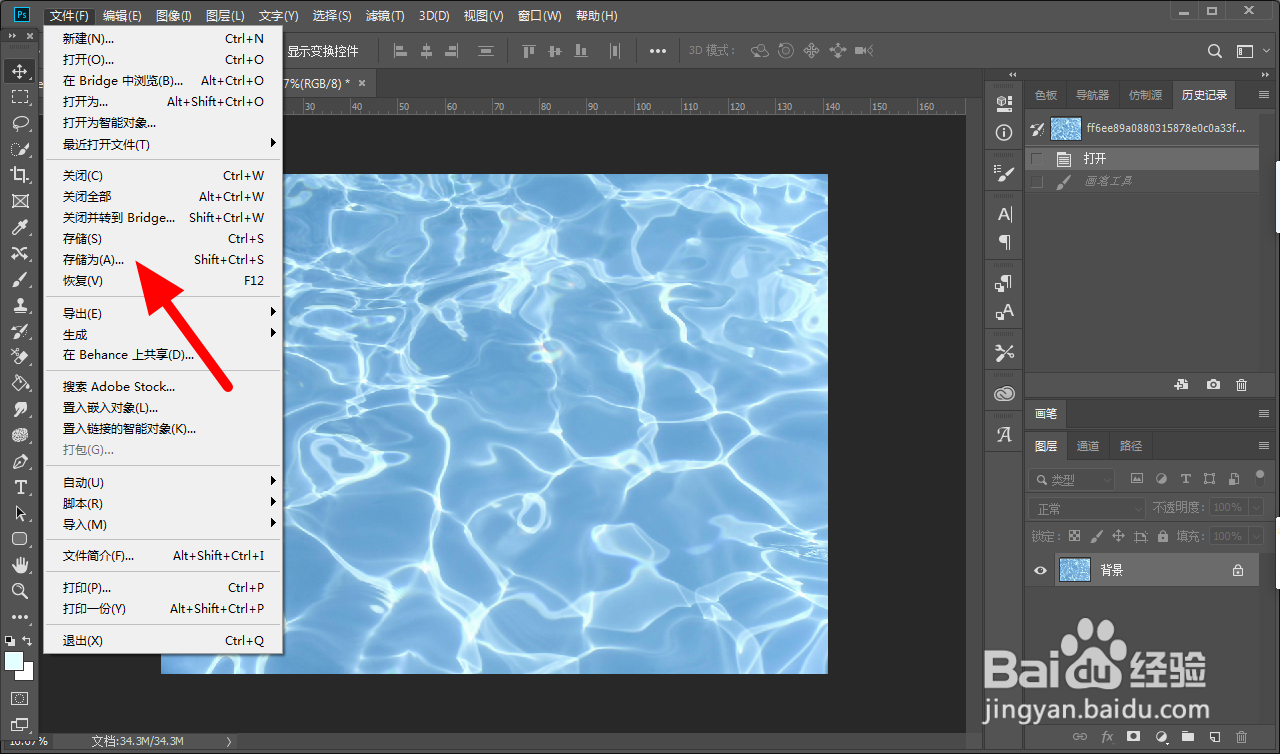Image resolution: width=1280 pixels, height=754 pixels.
Task: Toggle pixel layer filter in Layers panel
Action: pyautogui.click(x=1137, y=479)
